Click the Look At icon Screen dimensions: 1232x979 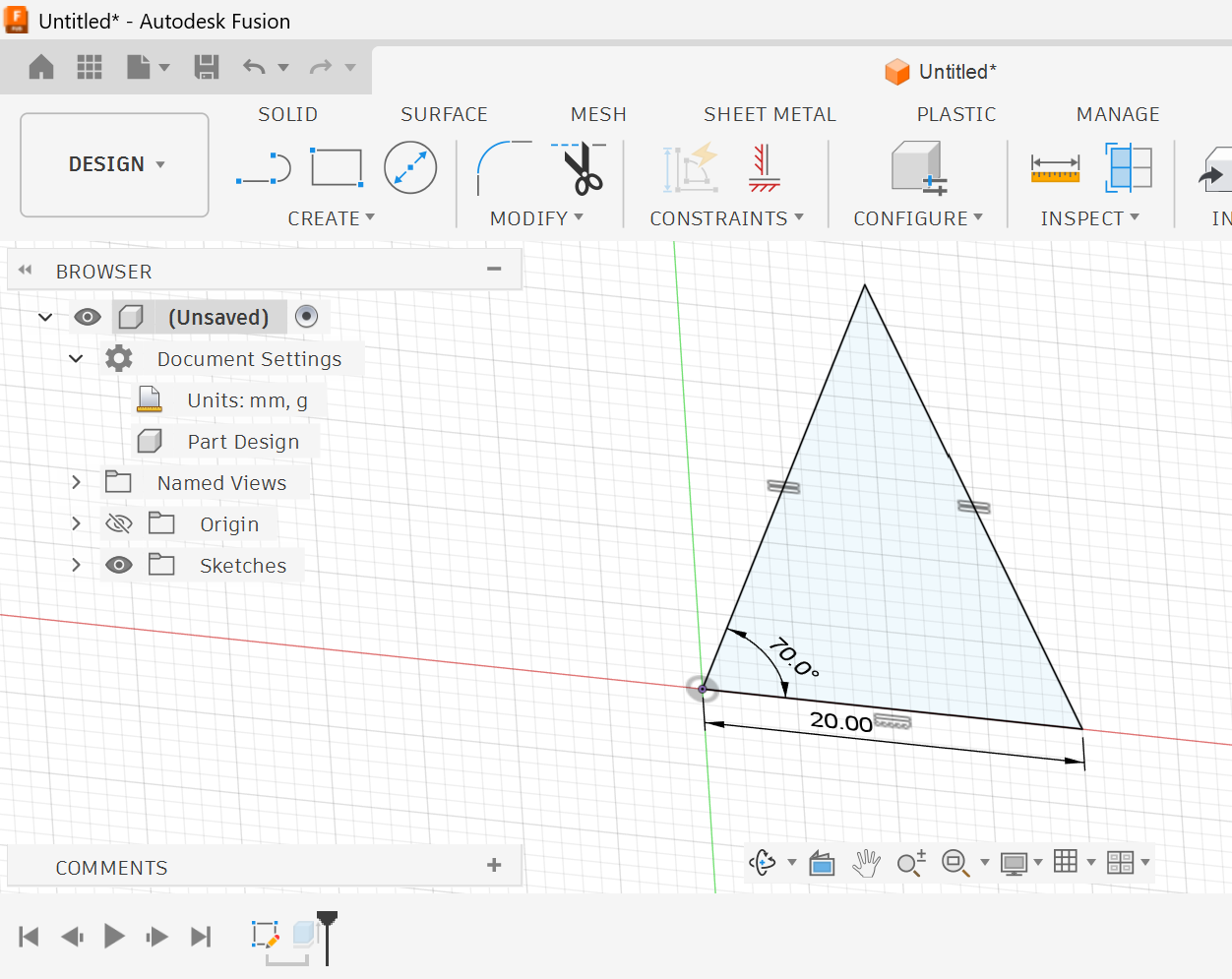click(822, 864)
